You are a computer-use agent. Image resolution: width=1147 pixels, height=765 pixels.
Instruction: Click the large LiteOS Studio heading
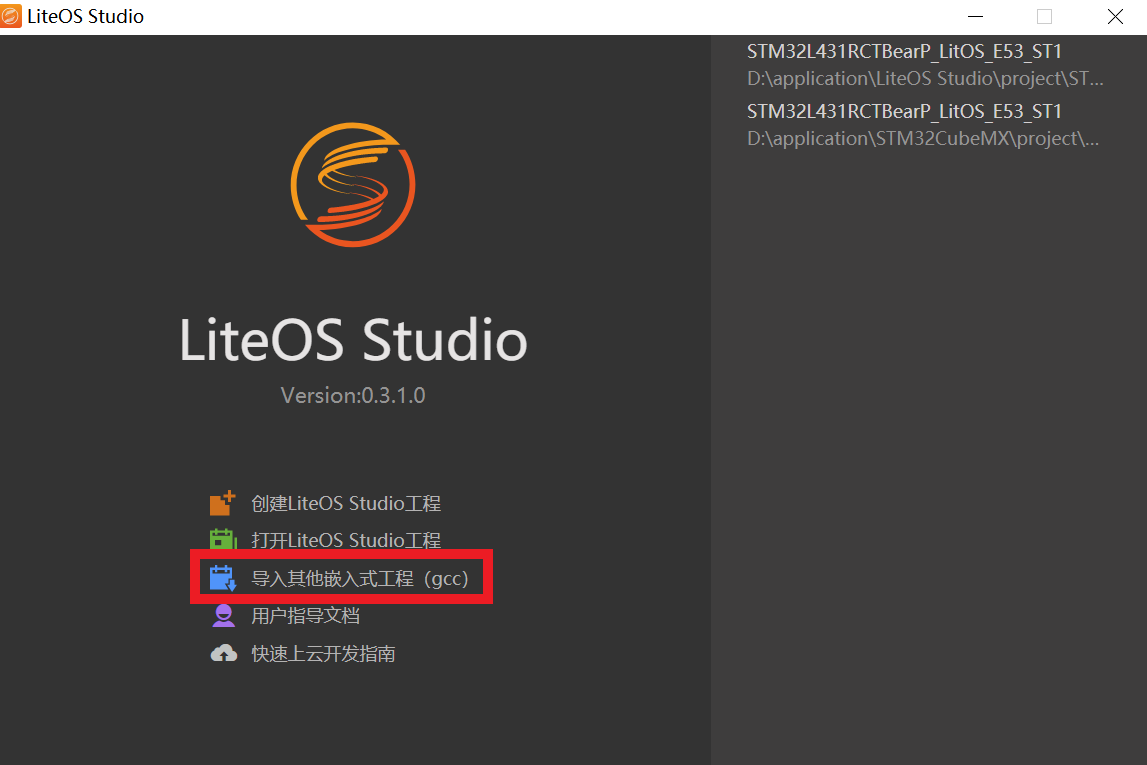353,340
